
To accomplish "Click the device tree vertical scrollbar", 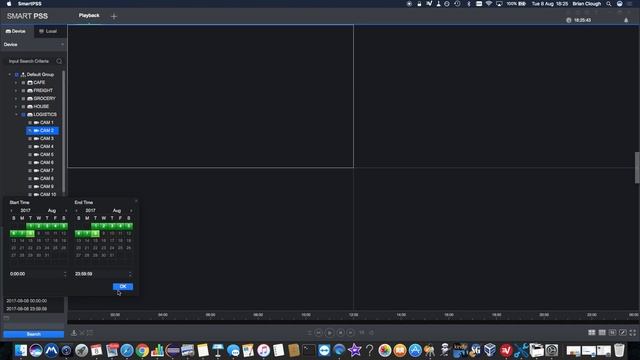I will 64,133.
